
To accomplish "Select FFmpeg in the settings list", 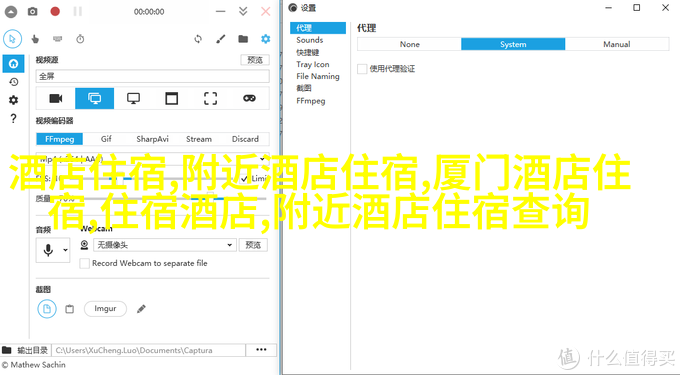I will [x=311, y=101].
